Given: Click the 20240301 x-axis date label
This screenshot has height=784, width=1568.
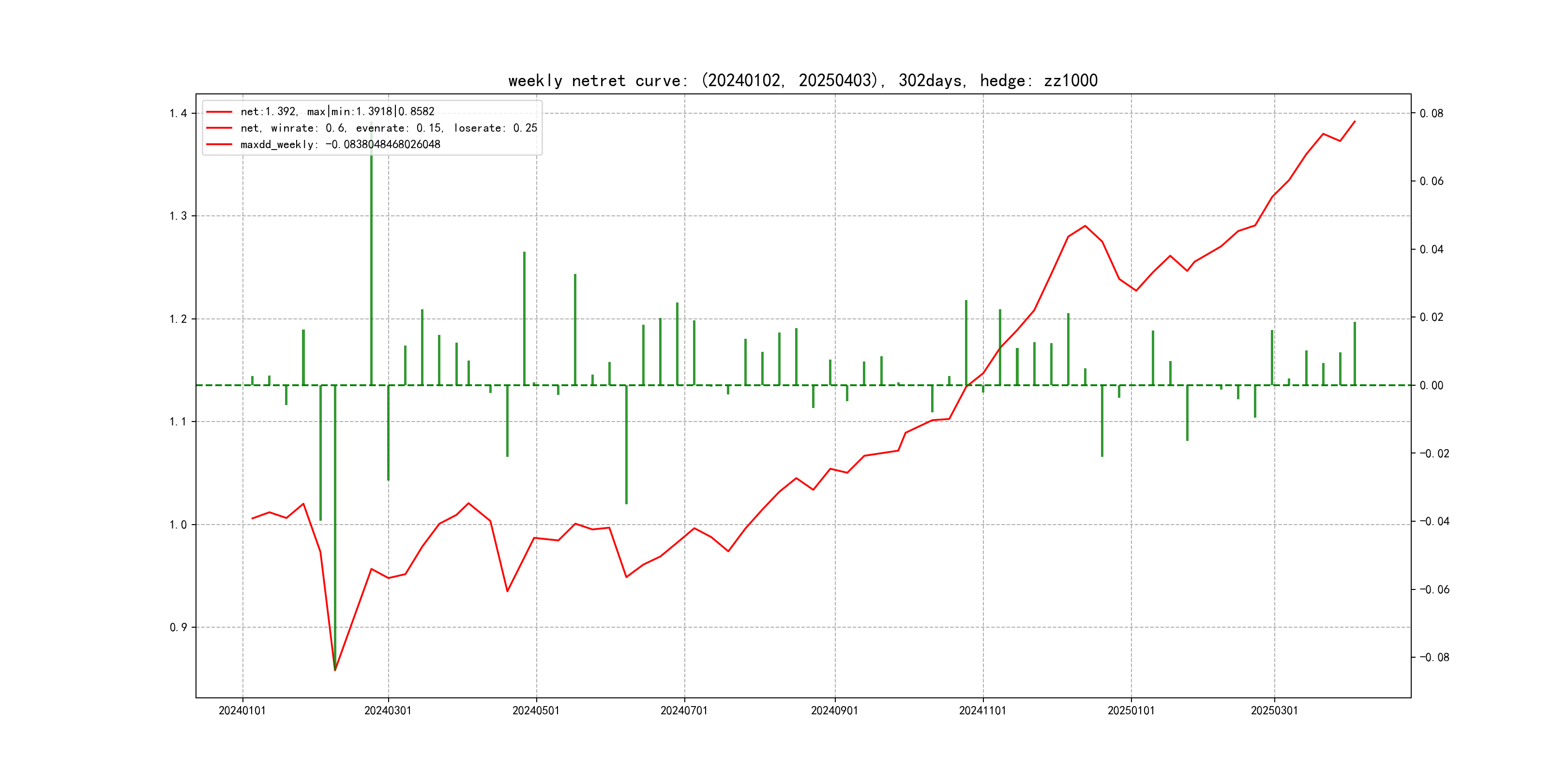Looking at the screenshot, I should (388, 710).
